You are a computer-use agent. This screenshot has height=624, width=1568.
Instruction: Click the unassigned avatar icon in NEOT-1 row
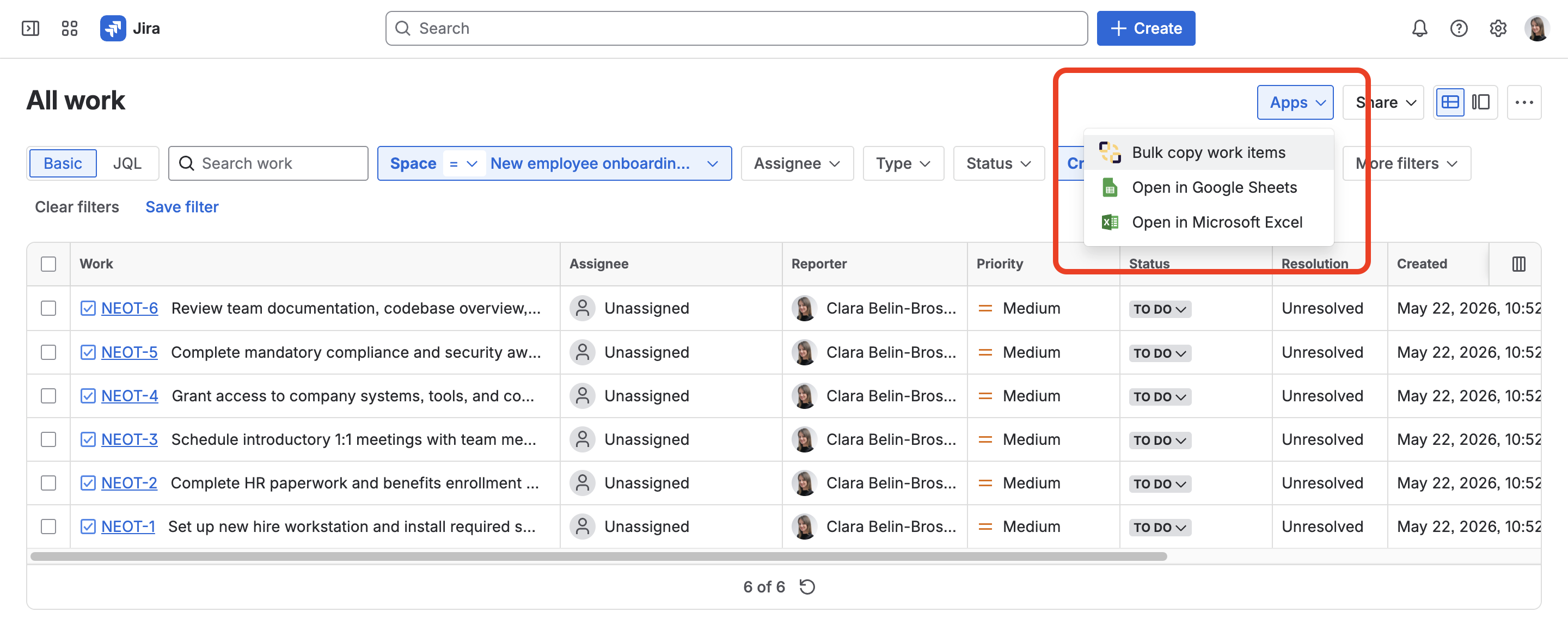(582, 526)
